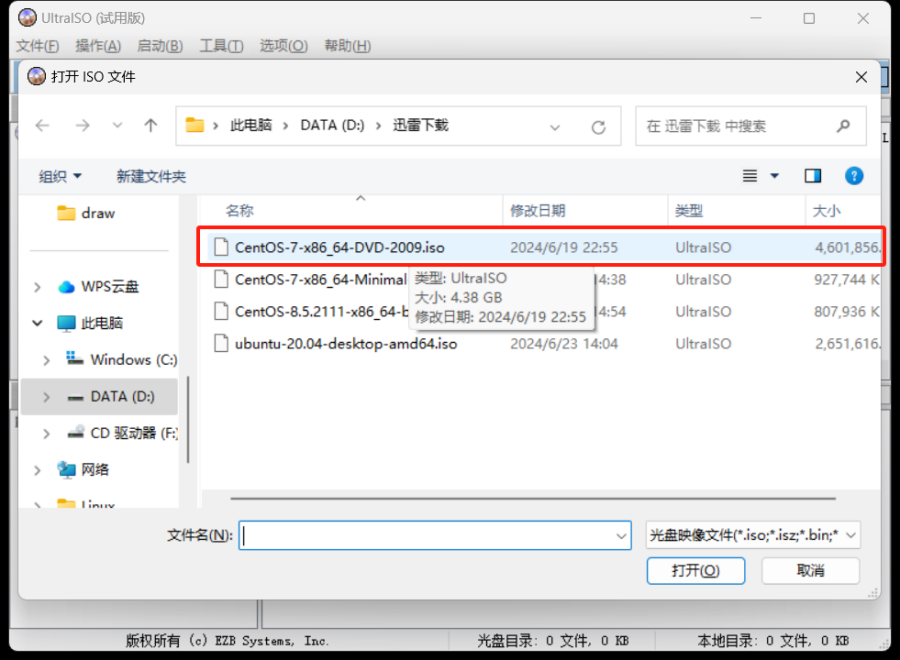
Task: Sort files by 修改日期 column
Action: [538, 211]
